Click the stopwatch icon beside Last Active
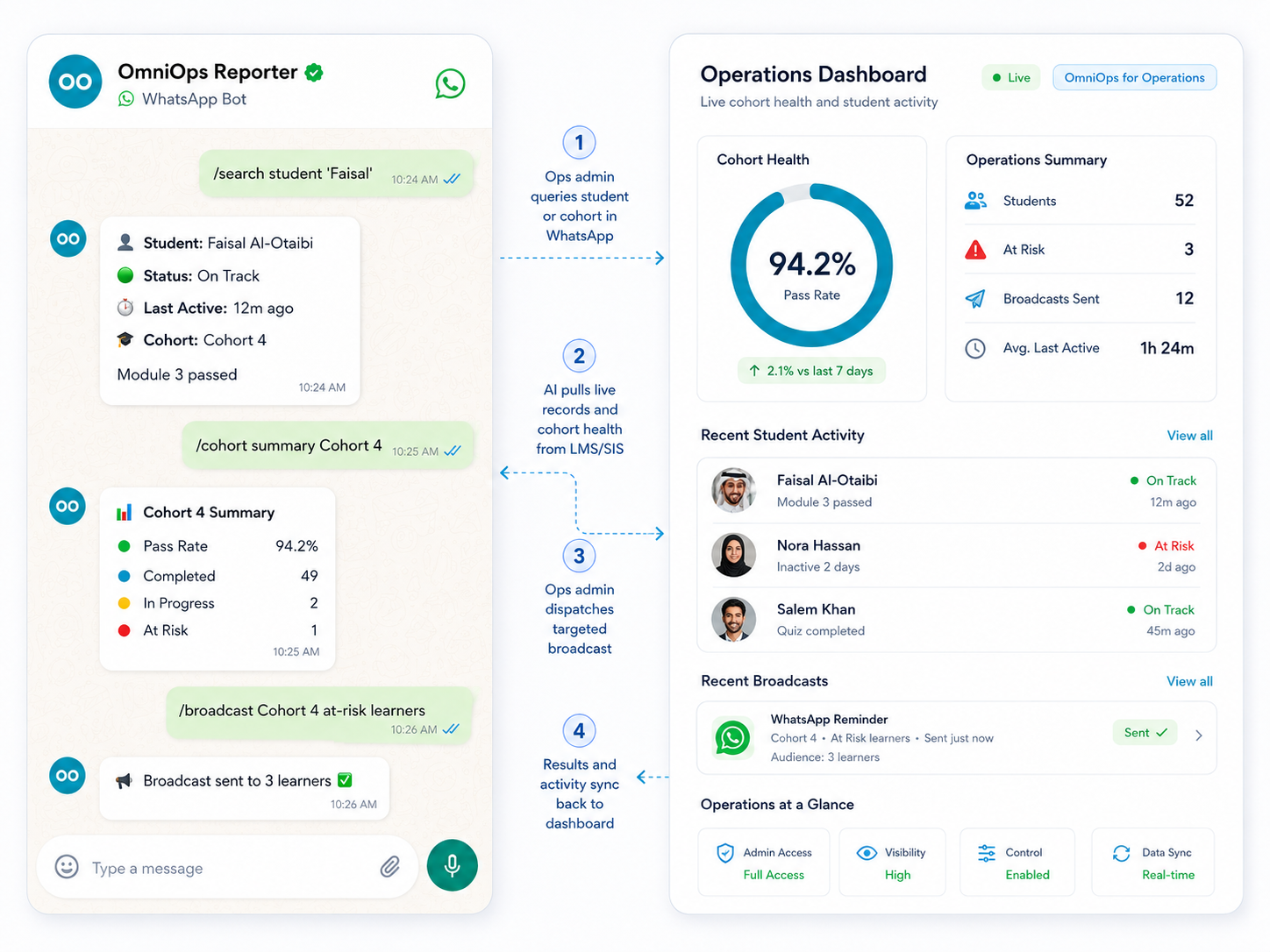Screen dimensions: 1270x952 [x=125, y=308]
